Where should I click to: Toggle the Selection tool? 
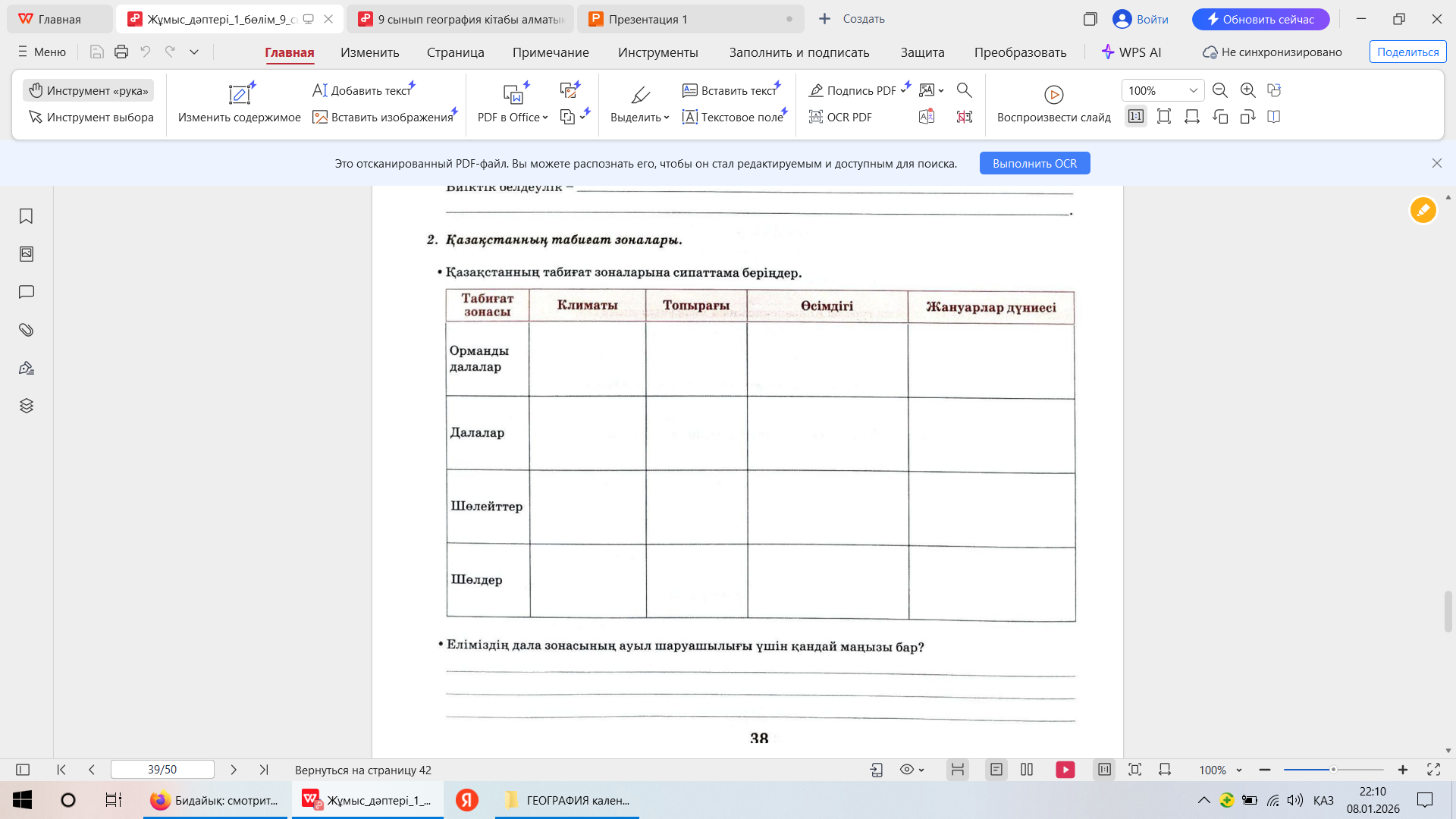point(91,117)
